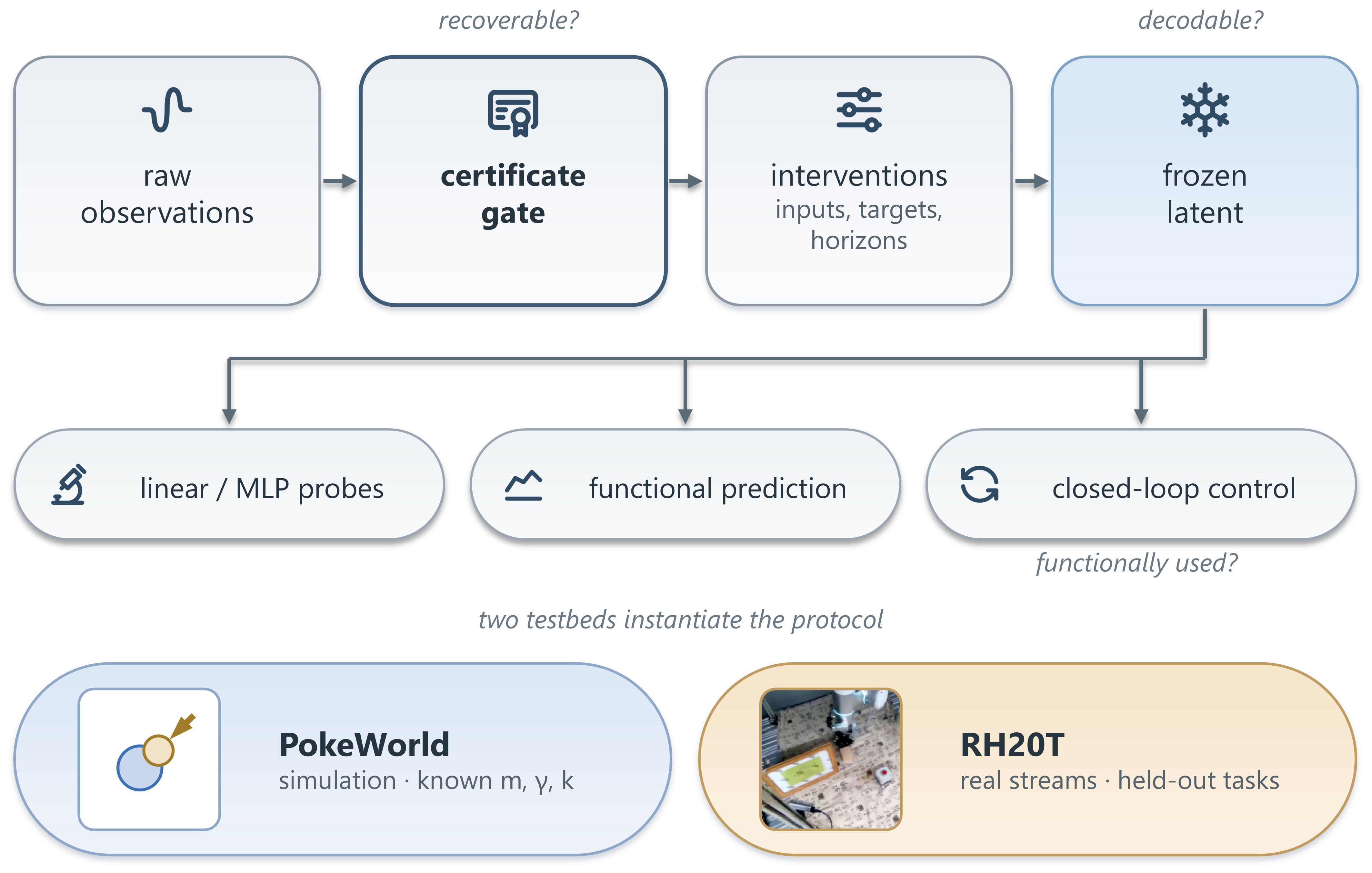Screen dimensions: 1372x873
Task: Click the RH20T robot photo thumbnail
Action: (831, 759)
